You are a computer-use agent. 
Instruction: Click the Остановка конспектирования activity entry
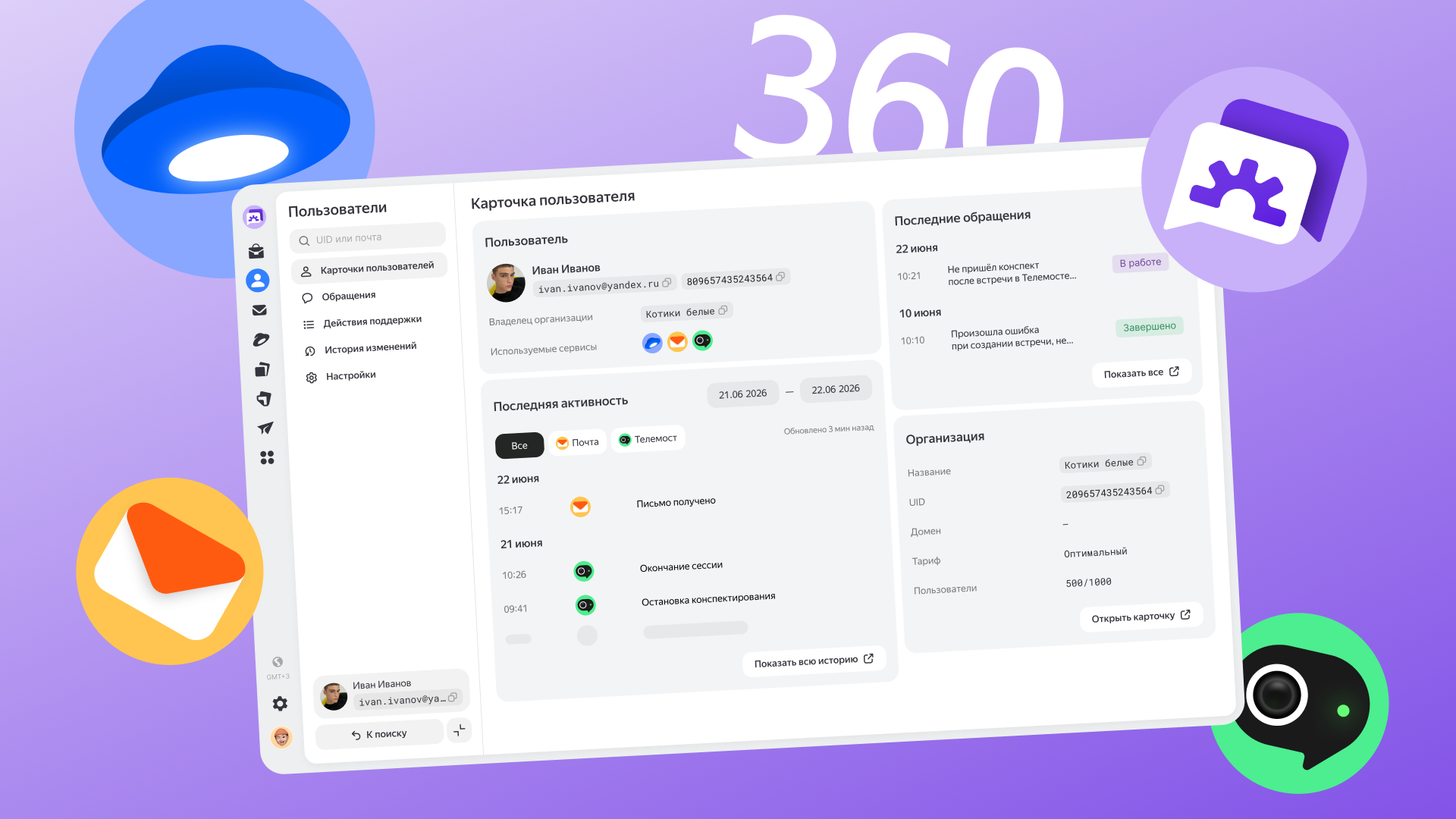pyautogui.click(x=708, y=599)
